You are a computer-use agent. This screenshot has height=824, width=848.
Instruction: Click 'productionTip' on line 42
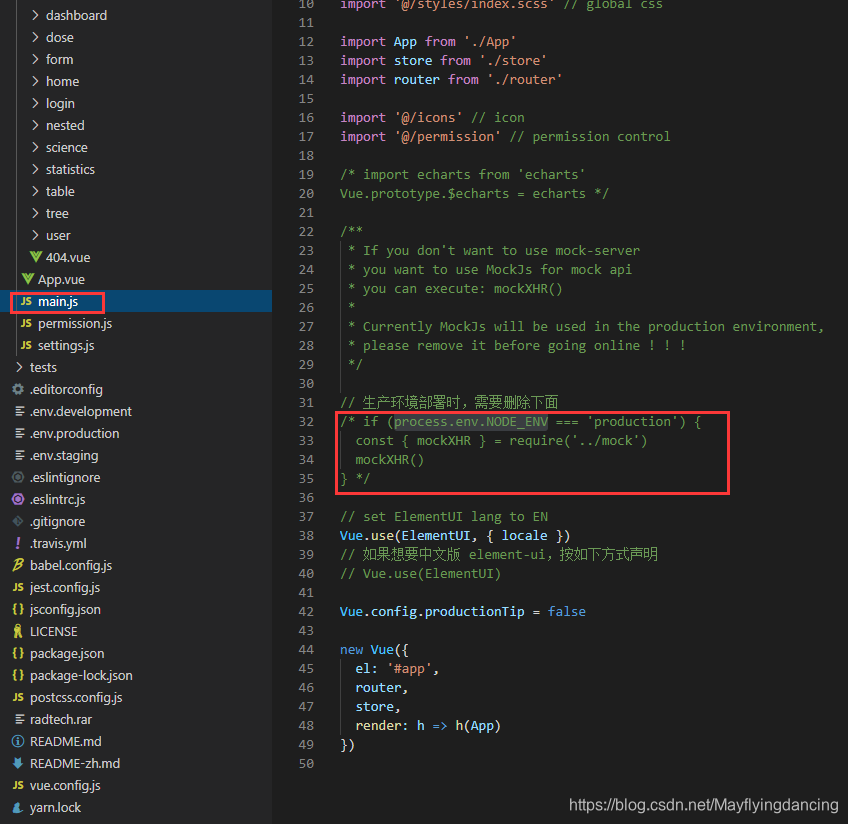474,612
